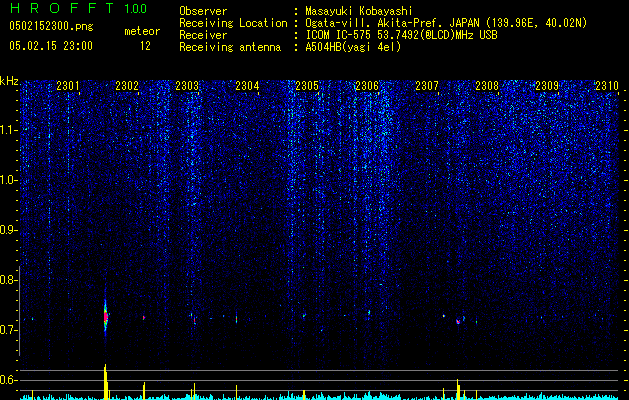Click the 0.9 kHz axis tick label
Image resolution: width=629 pixels, height=400 pixels.
click(8, 230)
